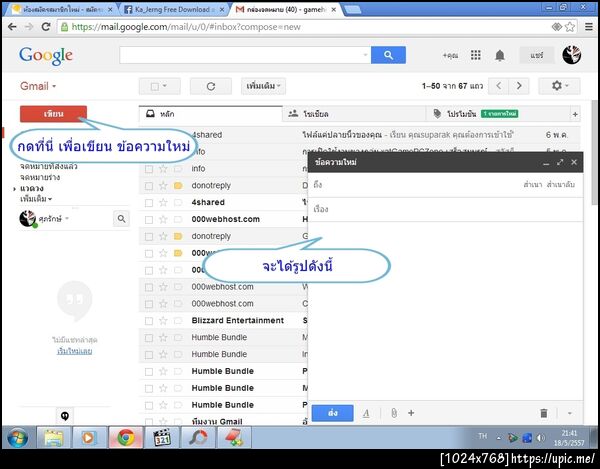Click the Chrome address bar URL
Image resolution: width=600 pixels, height=469 pixels.
[186, 27]
